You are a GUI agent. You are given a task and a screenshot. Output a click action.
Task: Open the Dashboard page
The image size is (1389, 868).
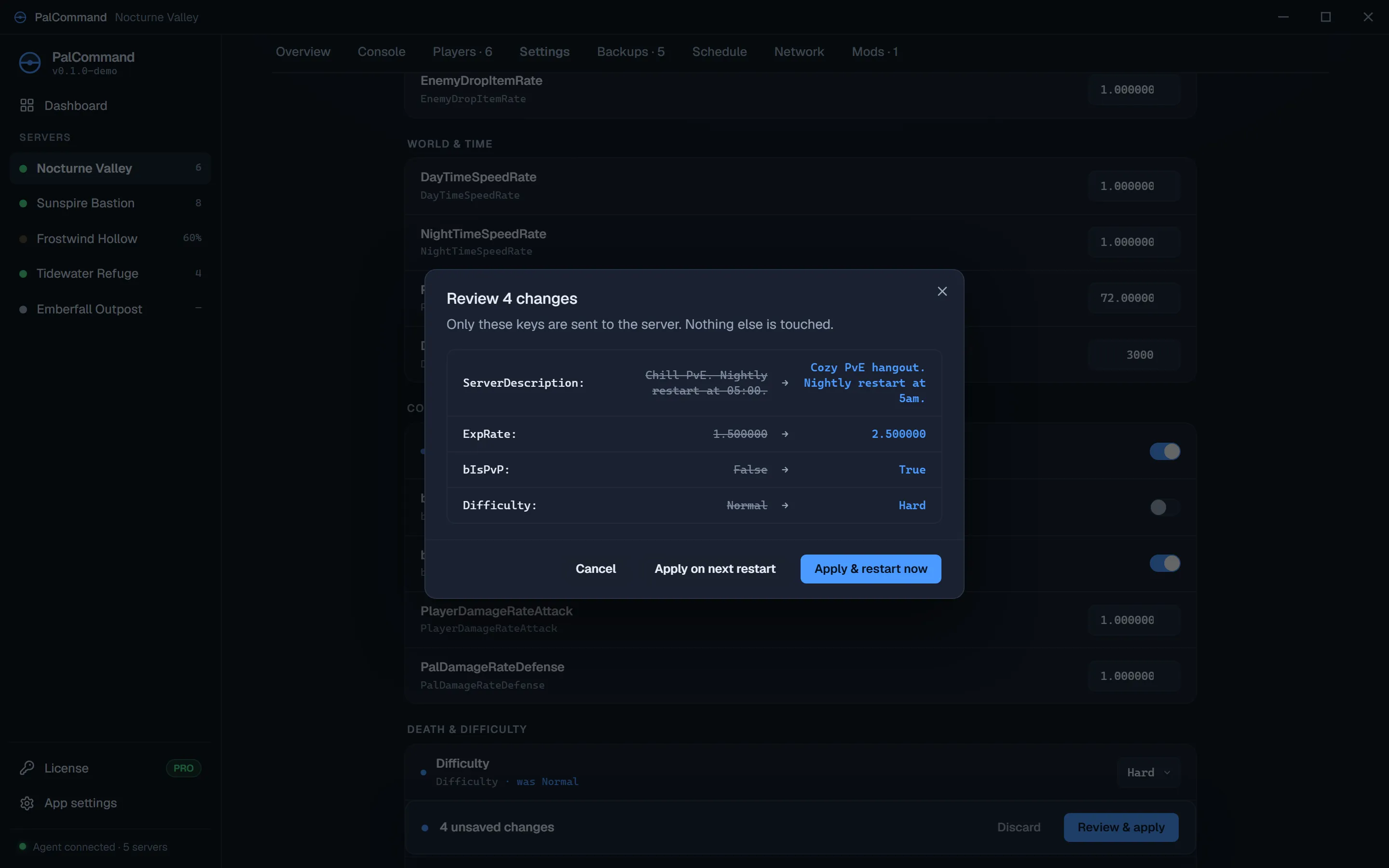click(x=109, y=106)
